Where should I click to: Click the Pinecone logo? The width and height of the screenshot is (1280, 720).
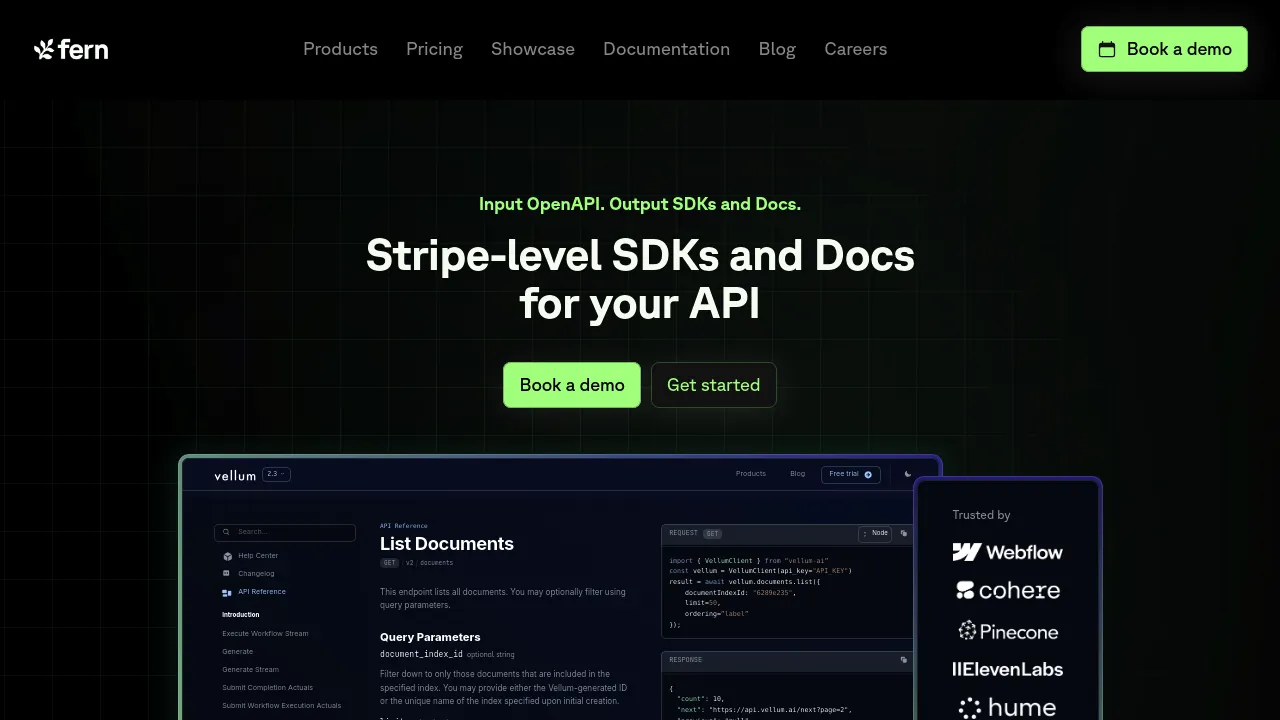coord(1008,631)
